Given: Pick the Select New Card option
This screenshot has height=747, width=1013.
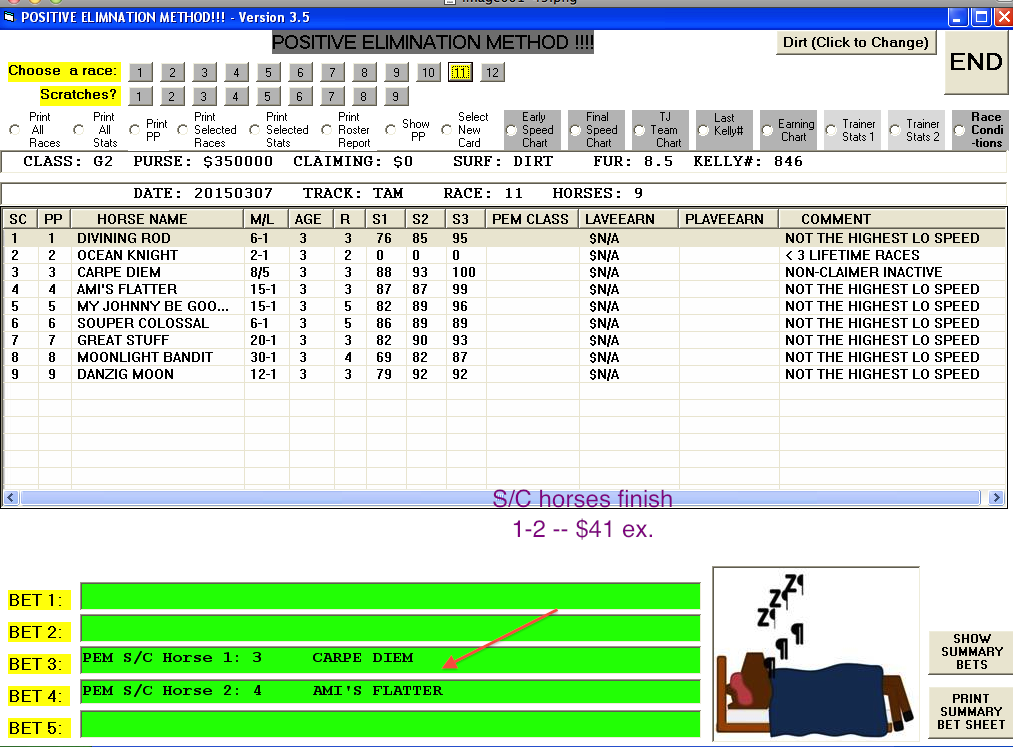Looking at the screenshot, I should [x=446, y=130].
